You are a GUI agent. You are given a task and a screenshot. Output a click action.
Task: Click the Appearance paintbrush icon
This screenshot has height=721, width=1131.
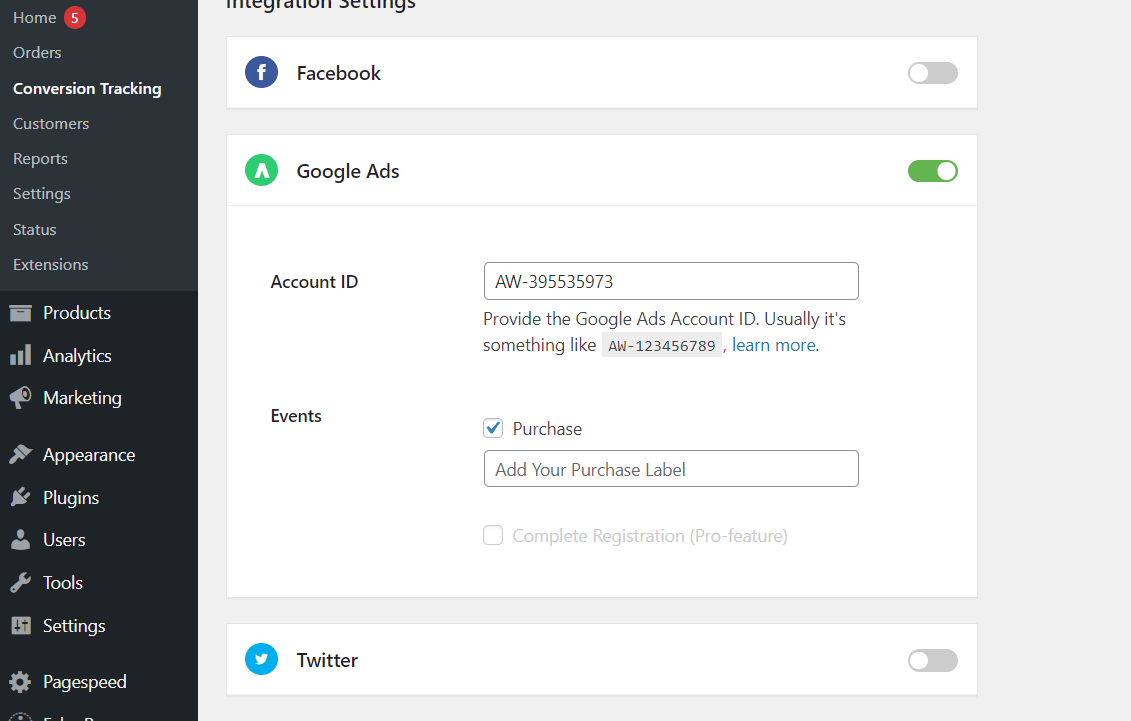(x=20, y=454)
